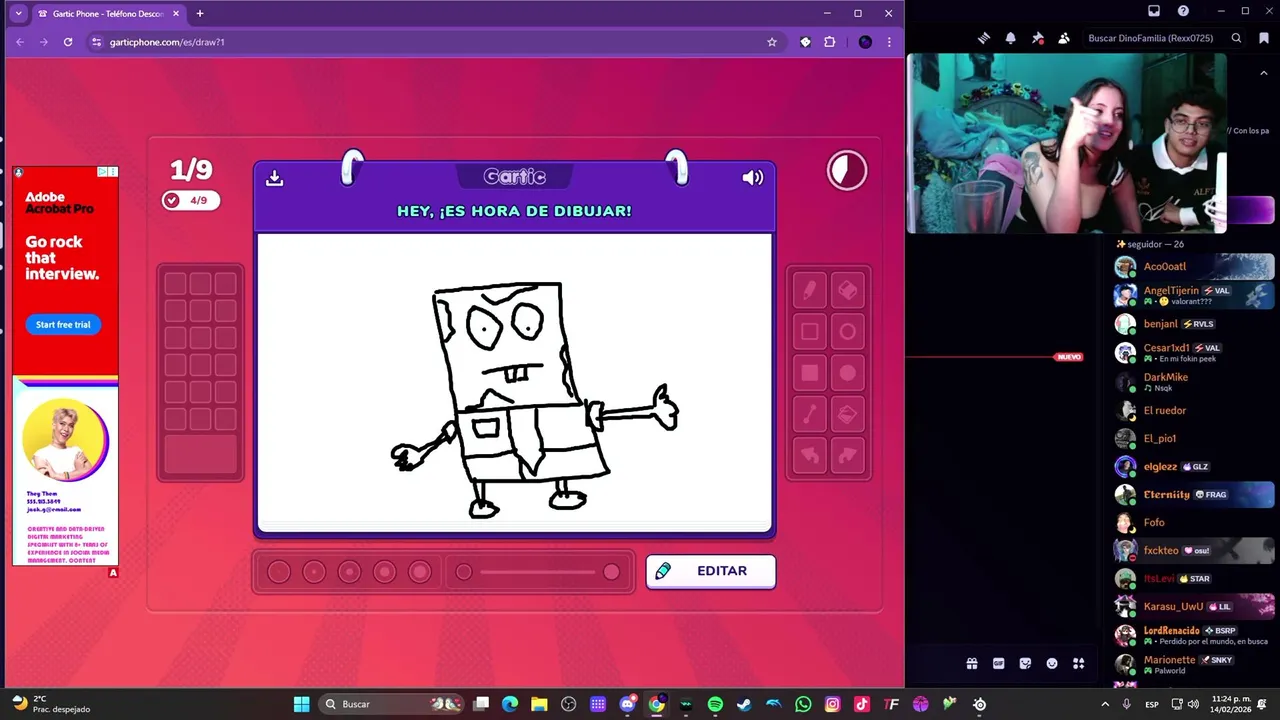Select member Karasu_UwU in Discord list

[x=1194, y=606]
